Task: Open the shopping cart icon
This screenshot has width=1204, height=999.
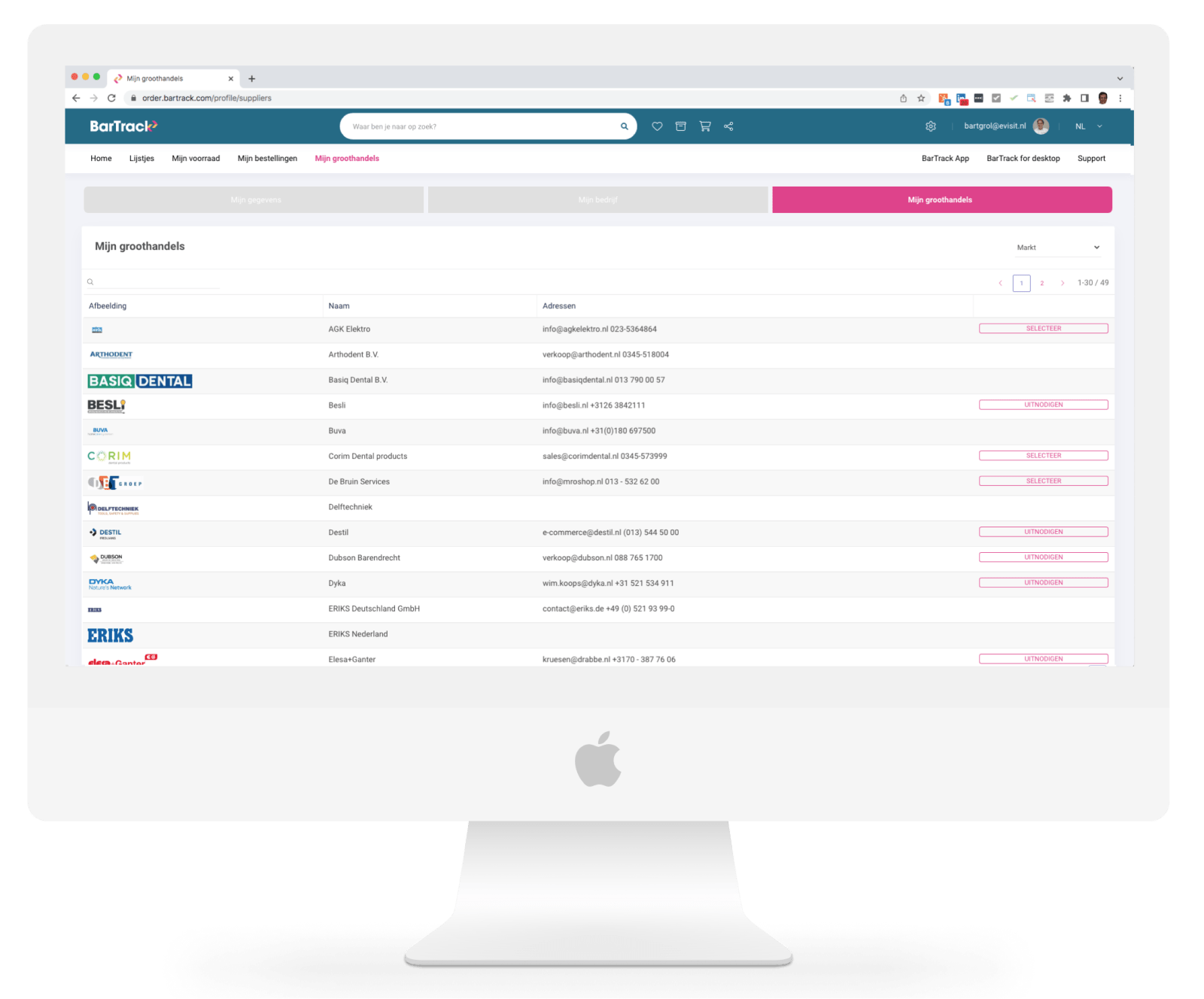Action: (705, 126)
